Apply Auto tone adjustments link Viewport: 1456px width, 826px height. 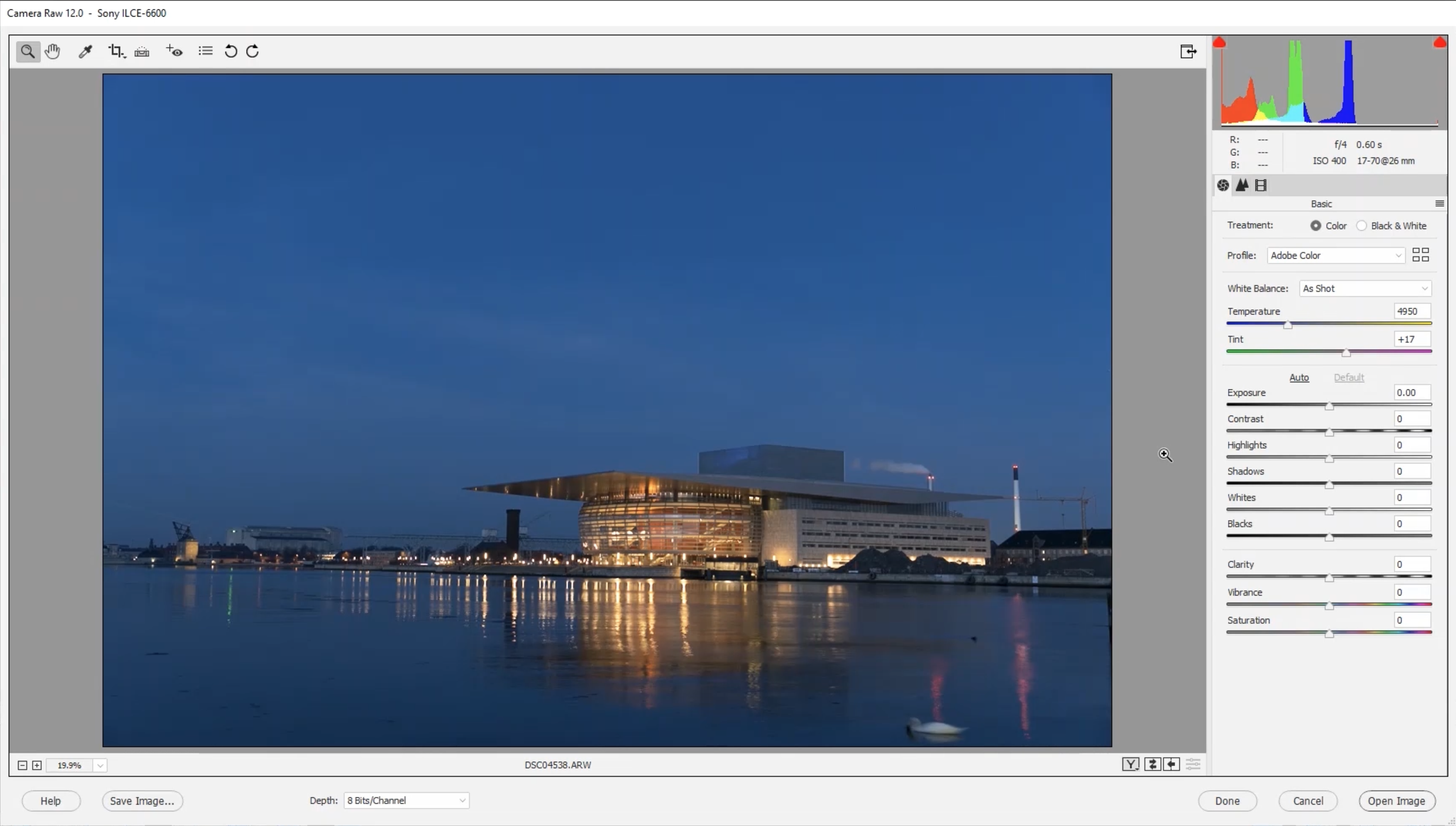coord(1299,378)
